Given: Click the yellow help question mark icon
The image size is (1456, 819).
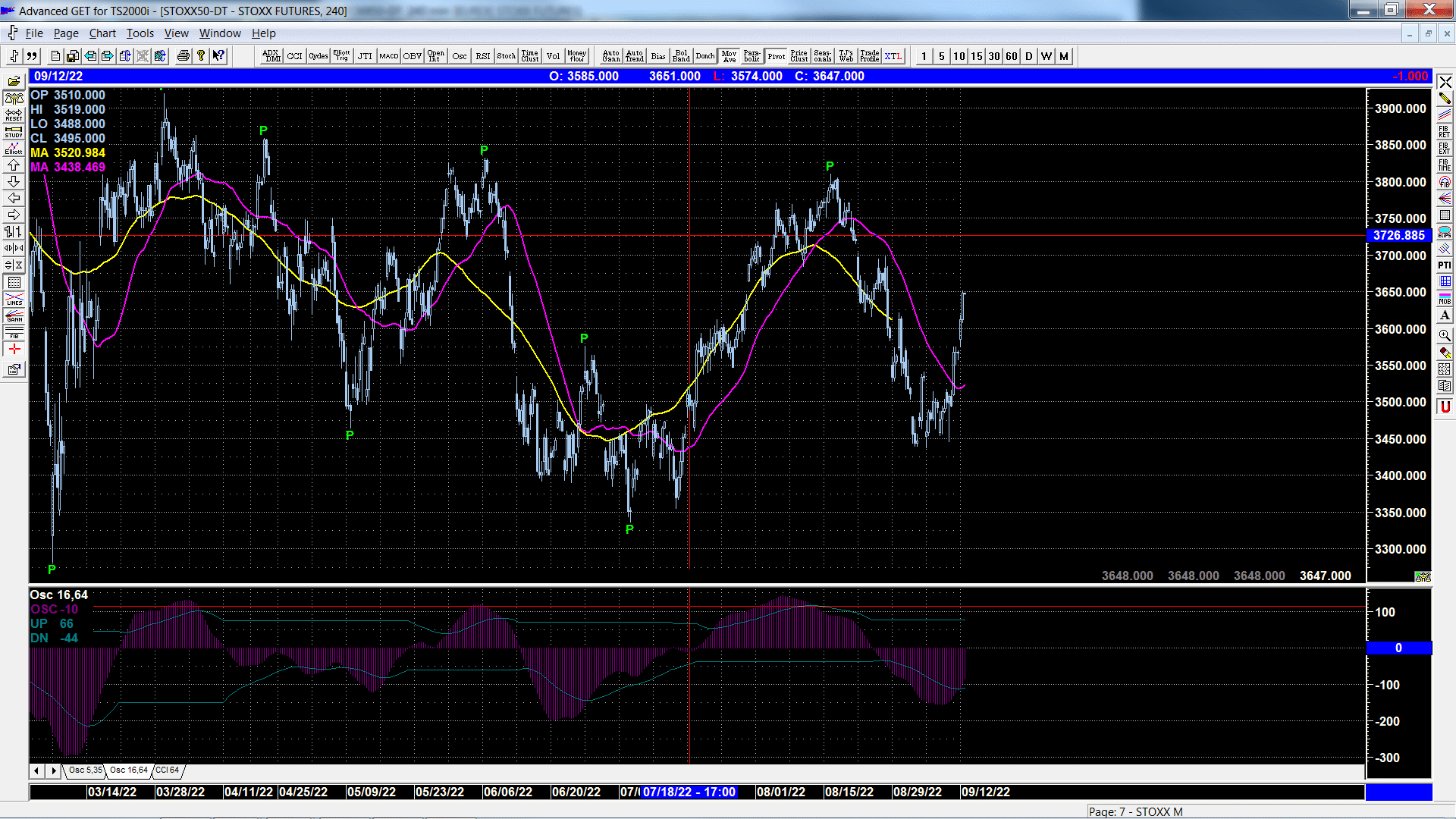Looking at the screenshot, I should pyautogui.click(x=200, y=56).
